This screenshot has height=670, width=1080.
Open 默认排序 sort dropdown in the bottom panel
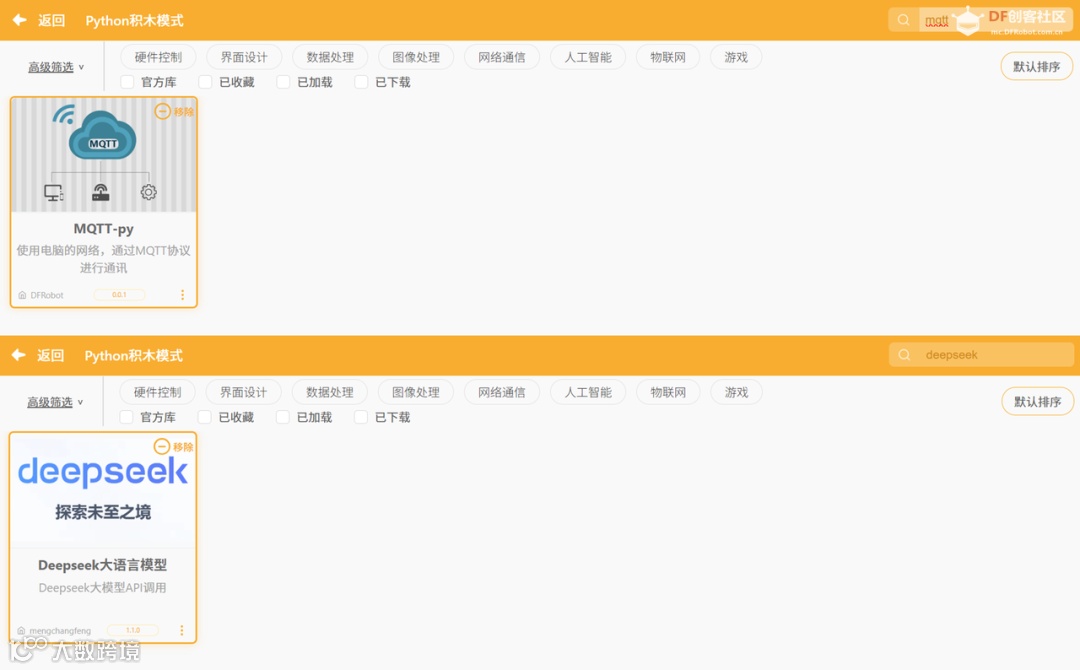point(1037,401)
